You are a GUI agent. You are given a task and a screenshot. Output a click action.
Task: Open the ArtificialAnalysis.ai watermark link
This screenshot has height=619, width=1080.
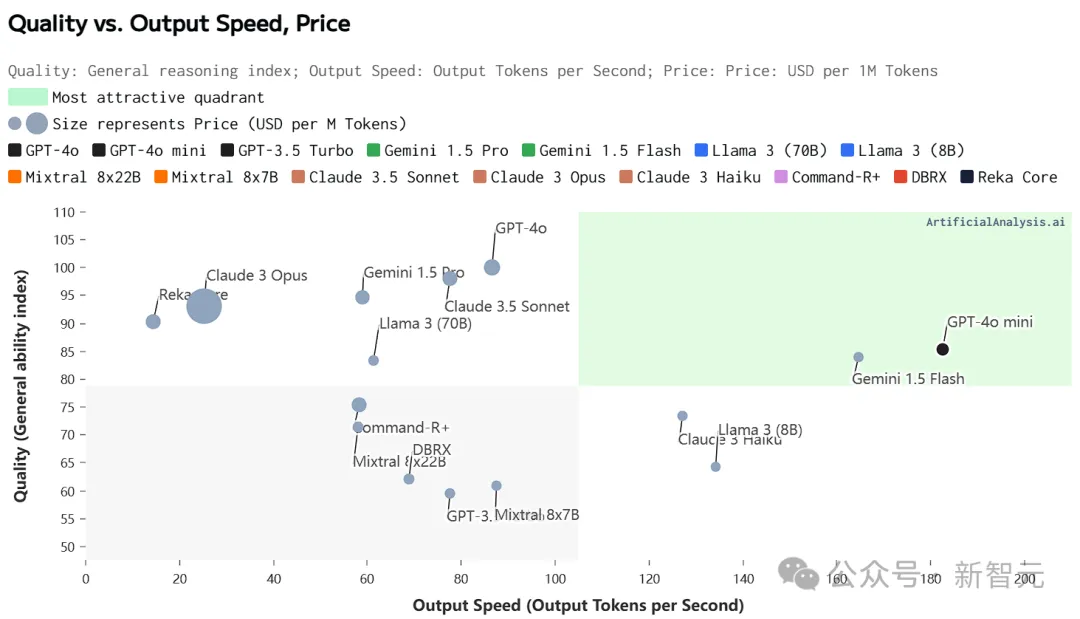pos(995,222)
